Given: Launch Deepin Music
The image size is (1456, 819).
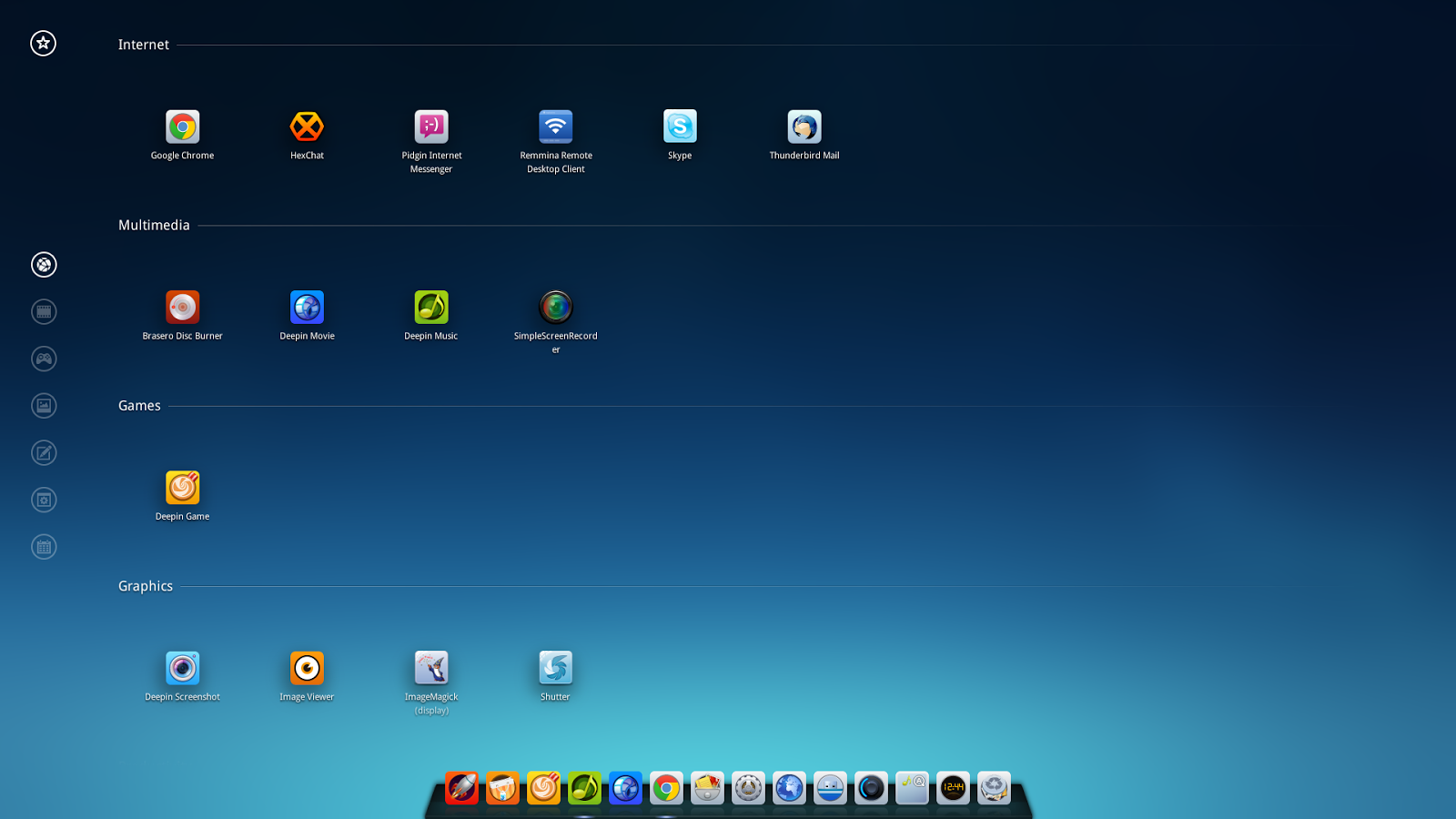Looking at the screenshot, I should click(x=430, y=308).
